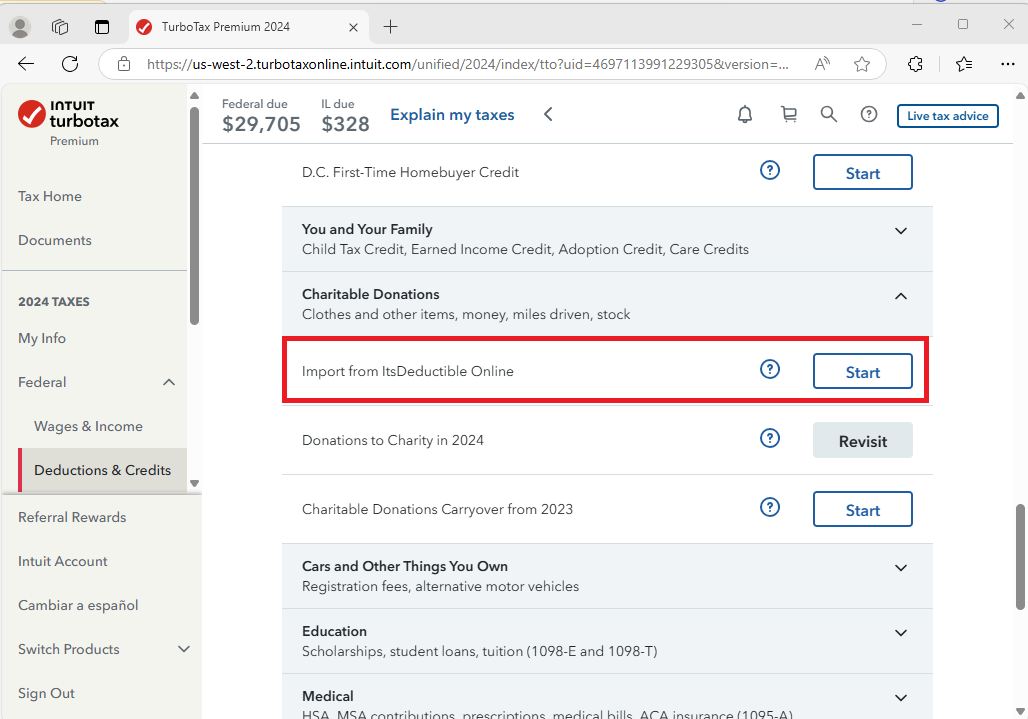Viewport: 1028px width, 719px height.
Task: Expand the Medical section
Action: (x=901, y=697)
